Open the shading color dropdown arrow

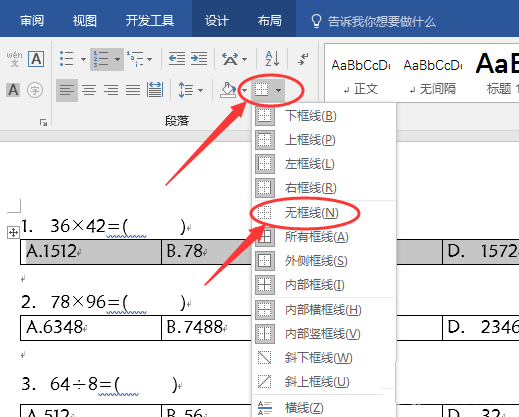pyautogui.click(x=245, y=90)
